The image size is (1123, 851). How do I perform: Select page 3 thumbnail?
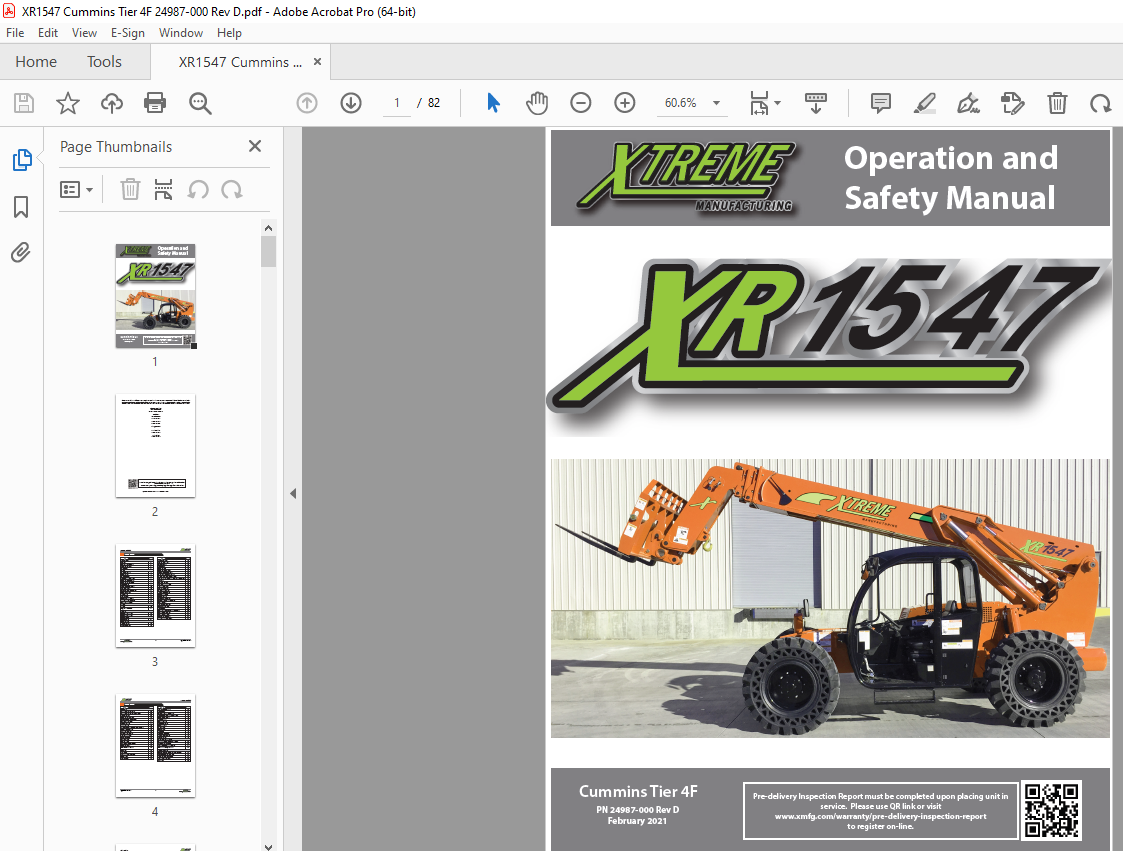tap(155, 595)
